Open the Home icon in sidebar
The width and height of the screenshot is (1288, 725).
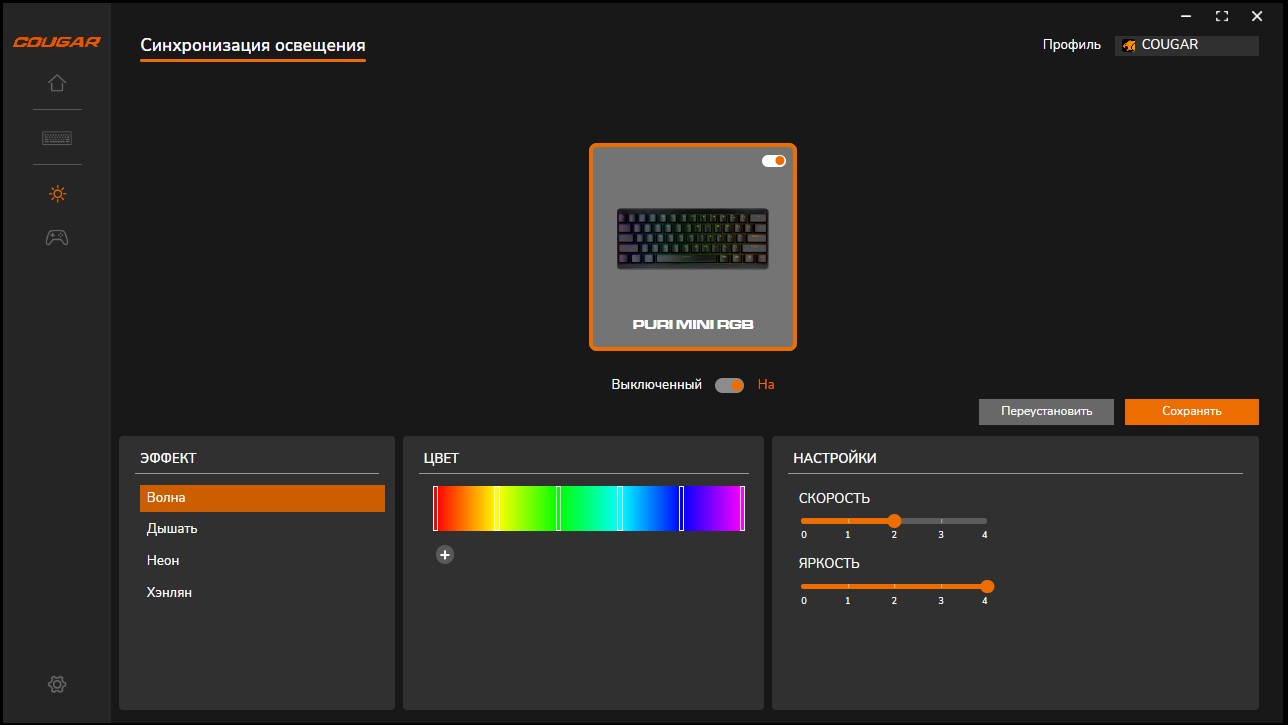pyautogui.click(x=57, y=83)
